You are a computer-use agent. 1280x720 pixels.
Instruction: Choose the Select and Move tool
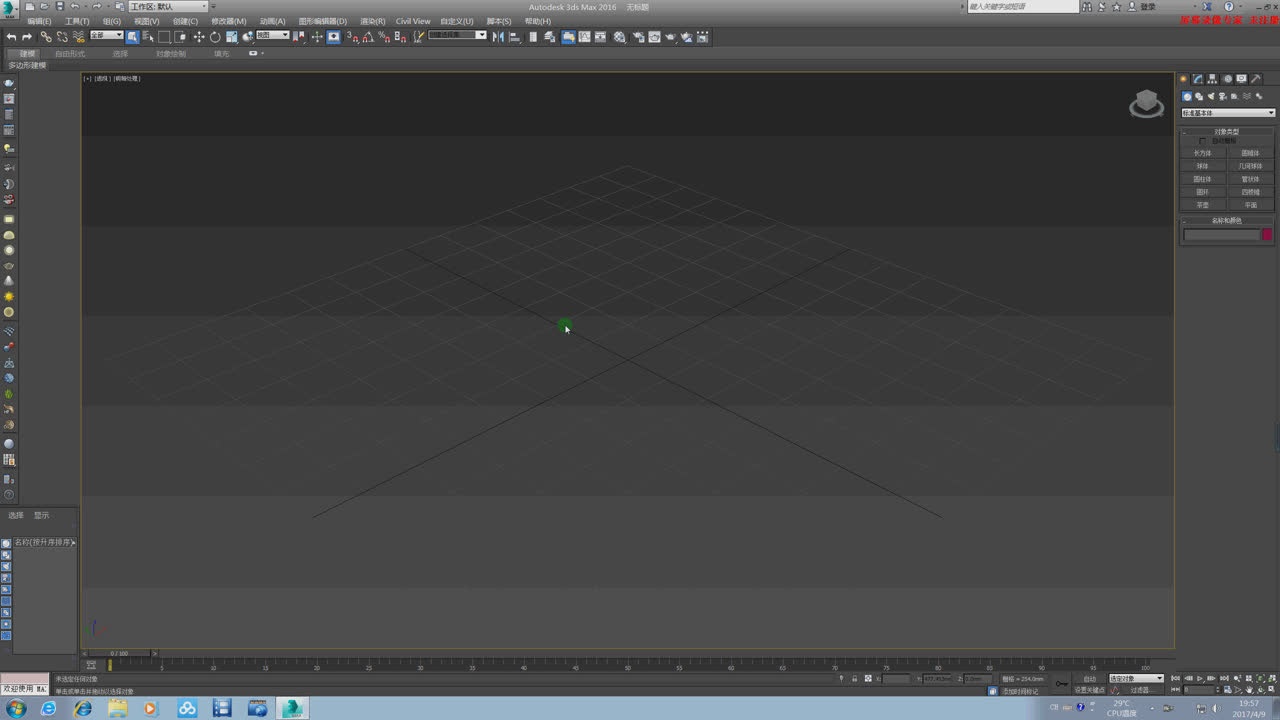[x=199, y=37]
